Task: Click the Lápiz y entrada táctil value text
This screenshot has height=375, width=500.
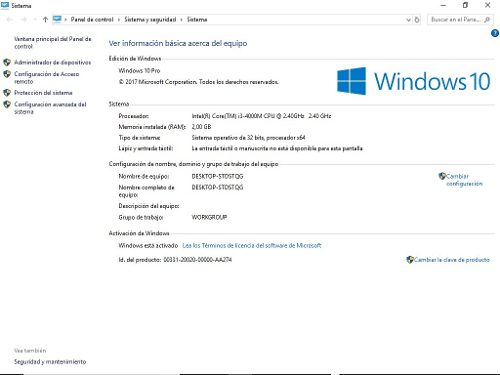Action: [277, 149]
